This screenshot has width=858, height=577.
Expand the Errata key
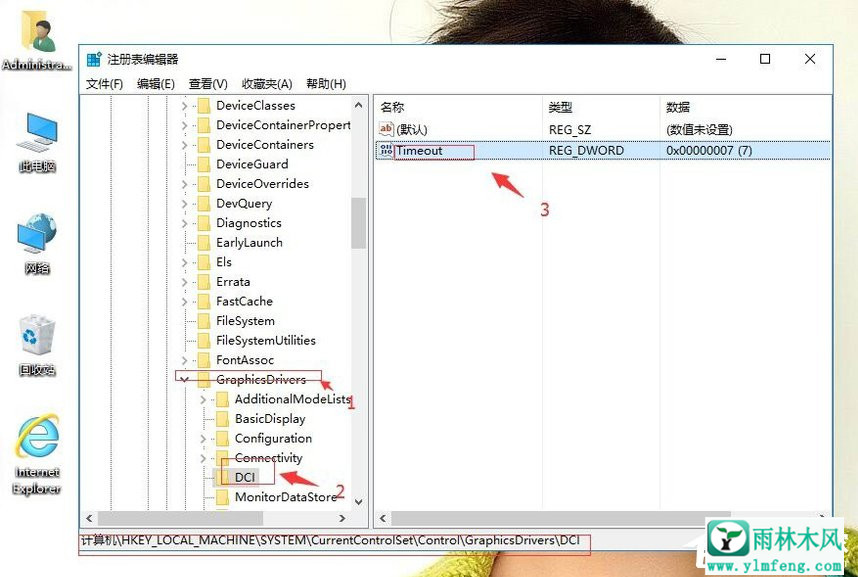point(184,282)
